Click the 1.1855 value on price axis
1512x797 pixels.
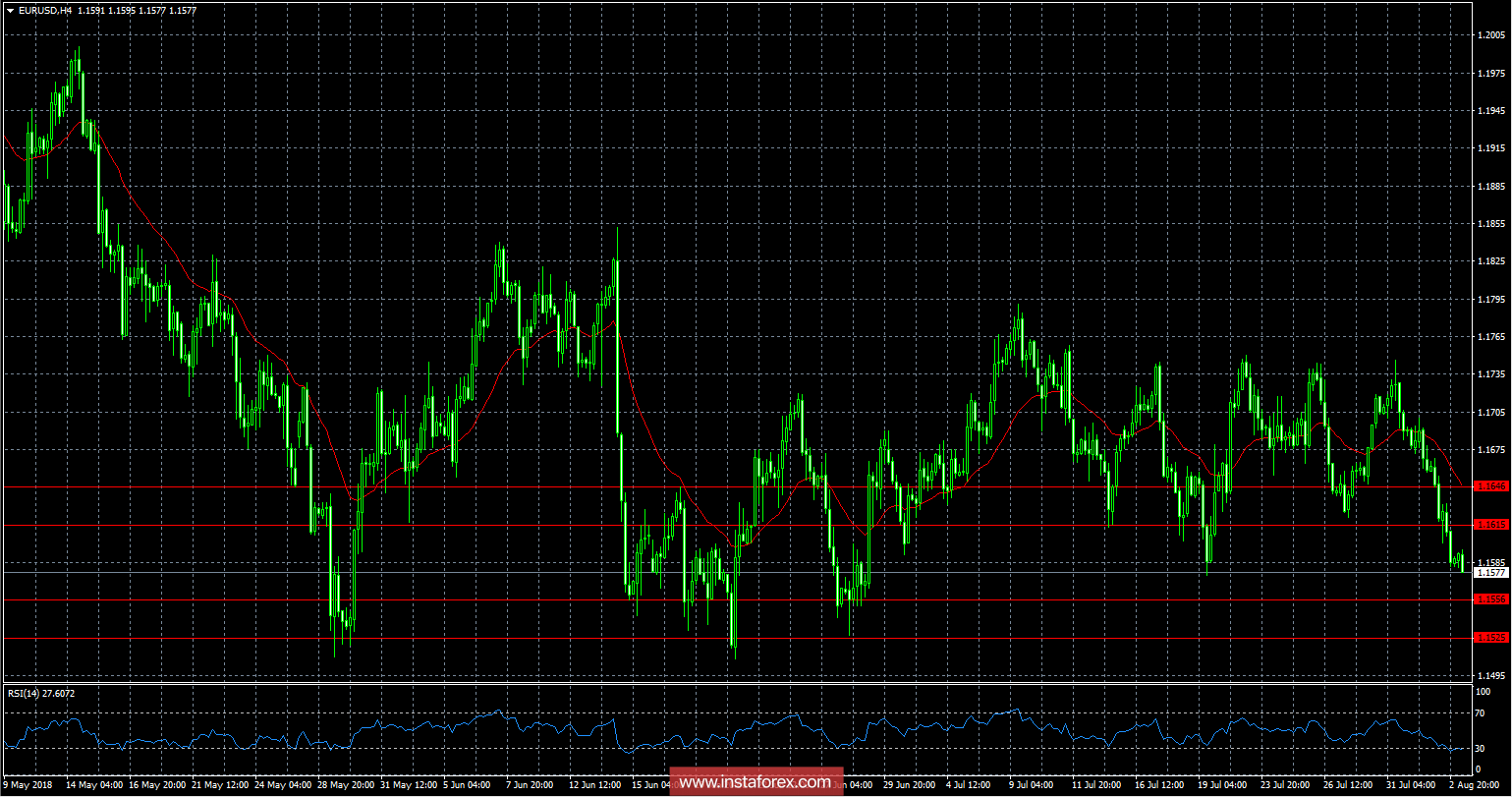[1492, 224]
